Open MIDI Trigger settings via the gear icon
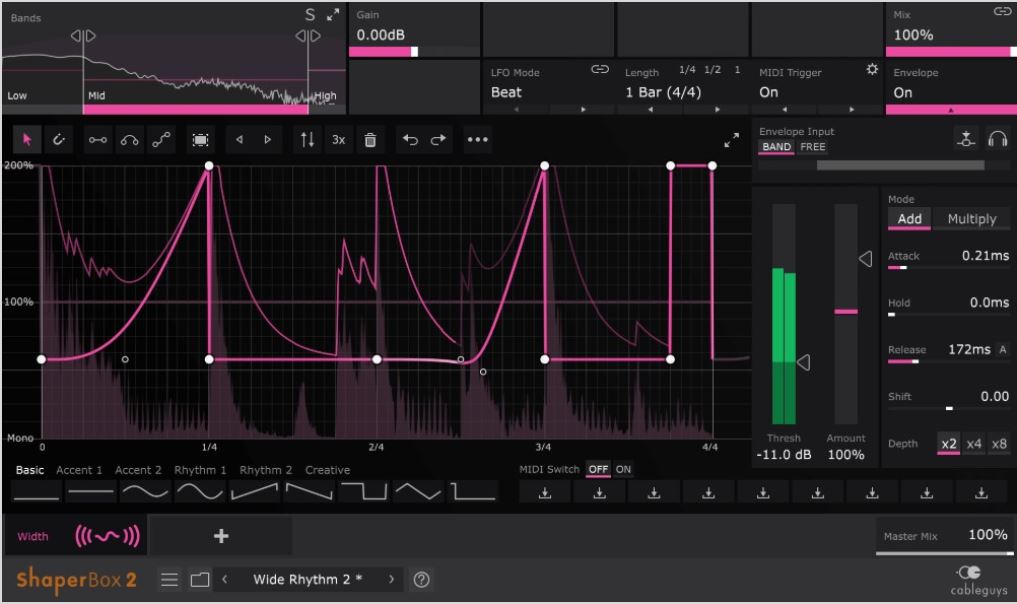Viewport: 1017px width, 604px height. pos(872,71)
